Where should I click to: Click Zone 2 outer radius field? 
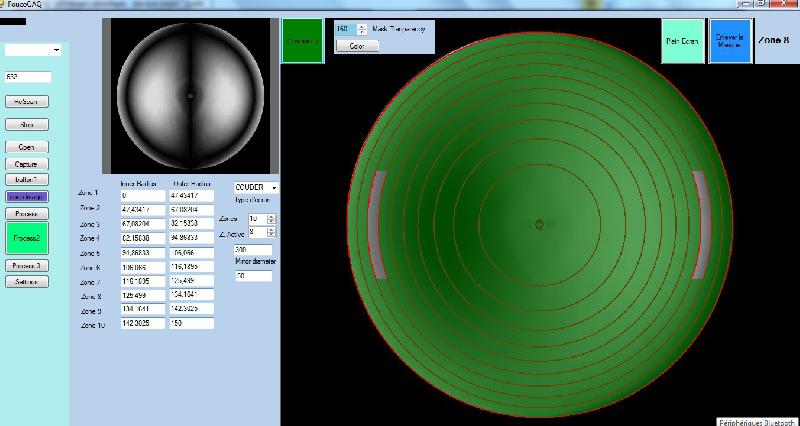(192, 210)
